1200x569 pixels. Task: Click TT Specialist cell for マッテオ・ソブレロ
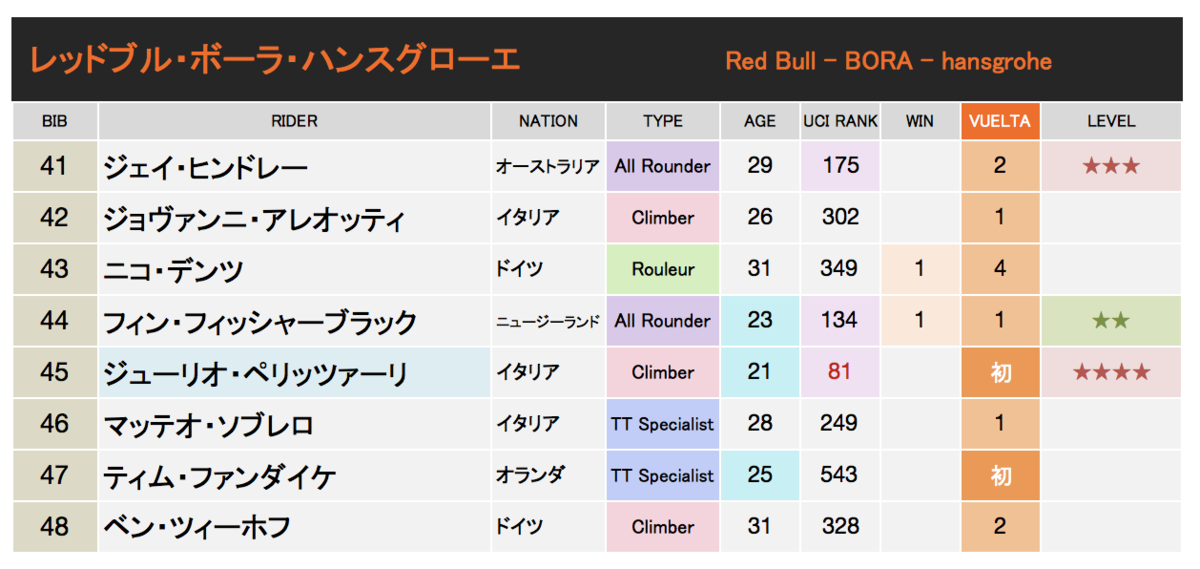tap(663, 424)
